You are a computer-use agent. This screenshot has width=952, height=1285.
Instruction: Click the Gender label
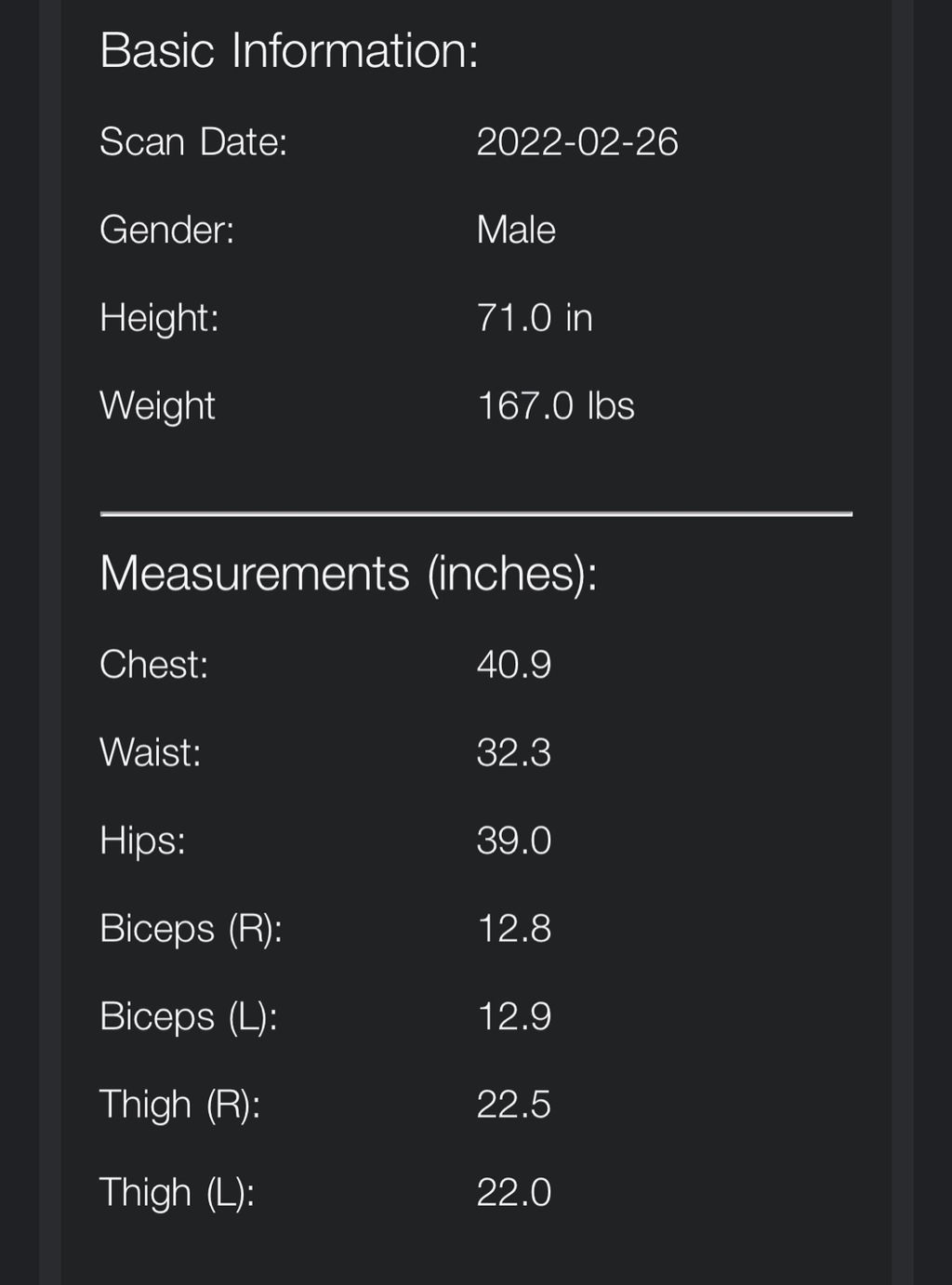point(167,230)
